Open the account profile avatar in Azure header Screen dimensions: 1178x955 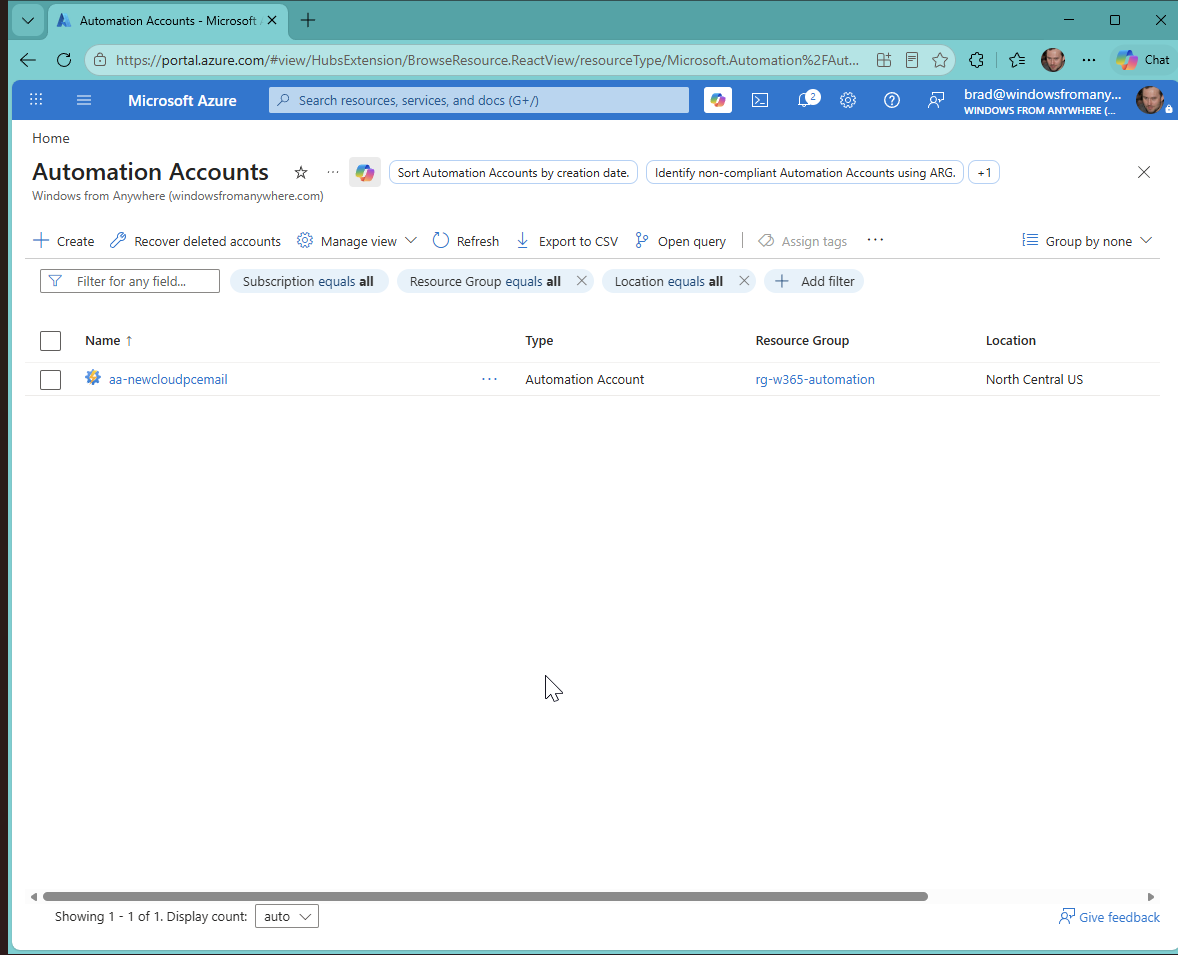click(x=1149, y=100)
